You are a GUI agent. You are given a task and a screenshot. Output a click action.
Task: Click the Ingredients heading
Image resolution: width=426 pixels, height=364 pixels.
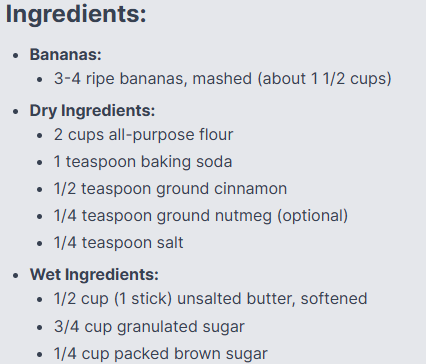[76, 15]
